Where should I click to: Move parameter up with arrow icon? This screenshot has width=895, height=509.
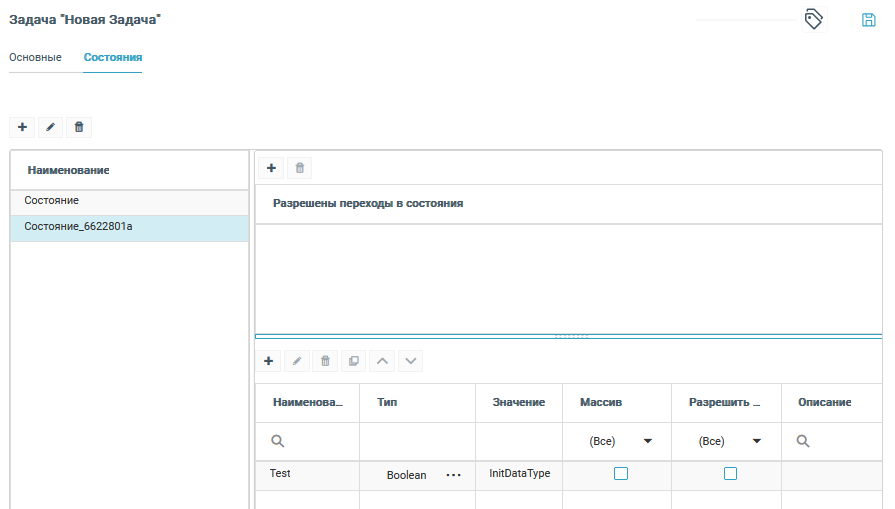coord(382,360)
